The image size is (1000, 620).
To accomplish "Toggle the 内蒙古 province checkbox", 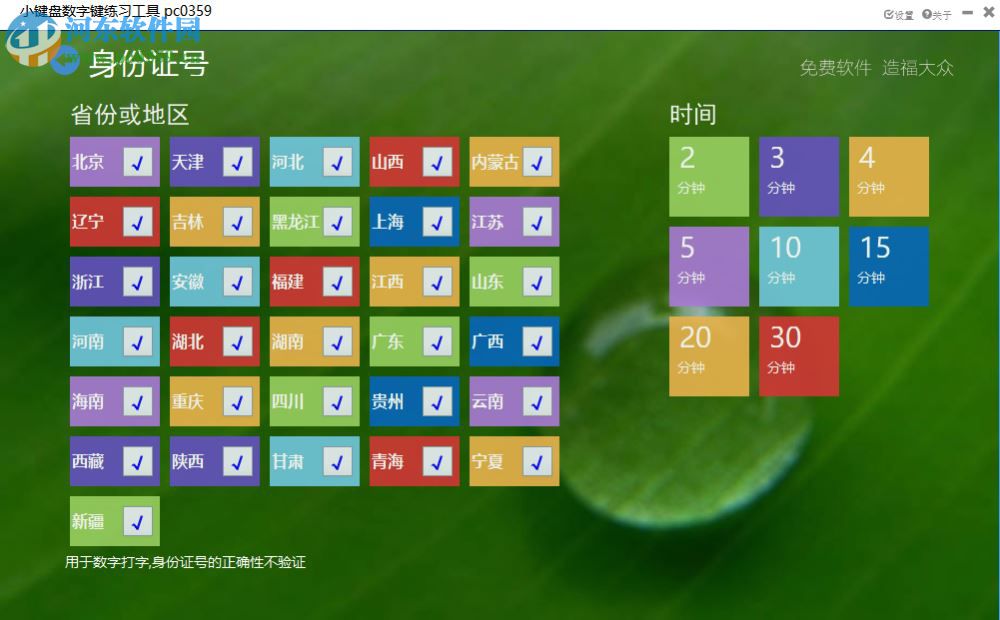I will tap(539, 161).
